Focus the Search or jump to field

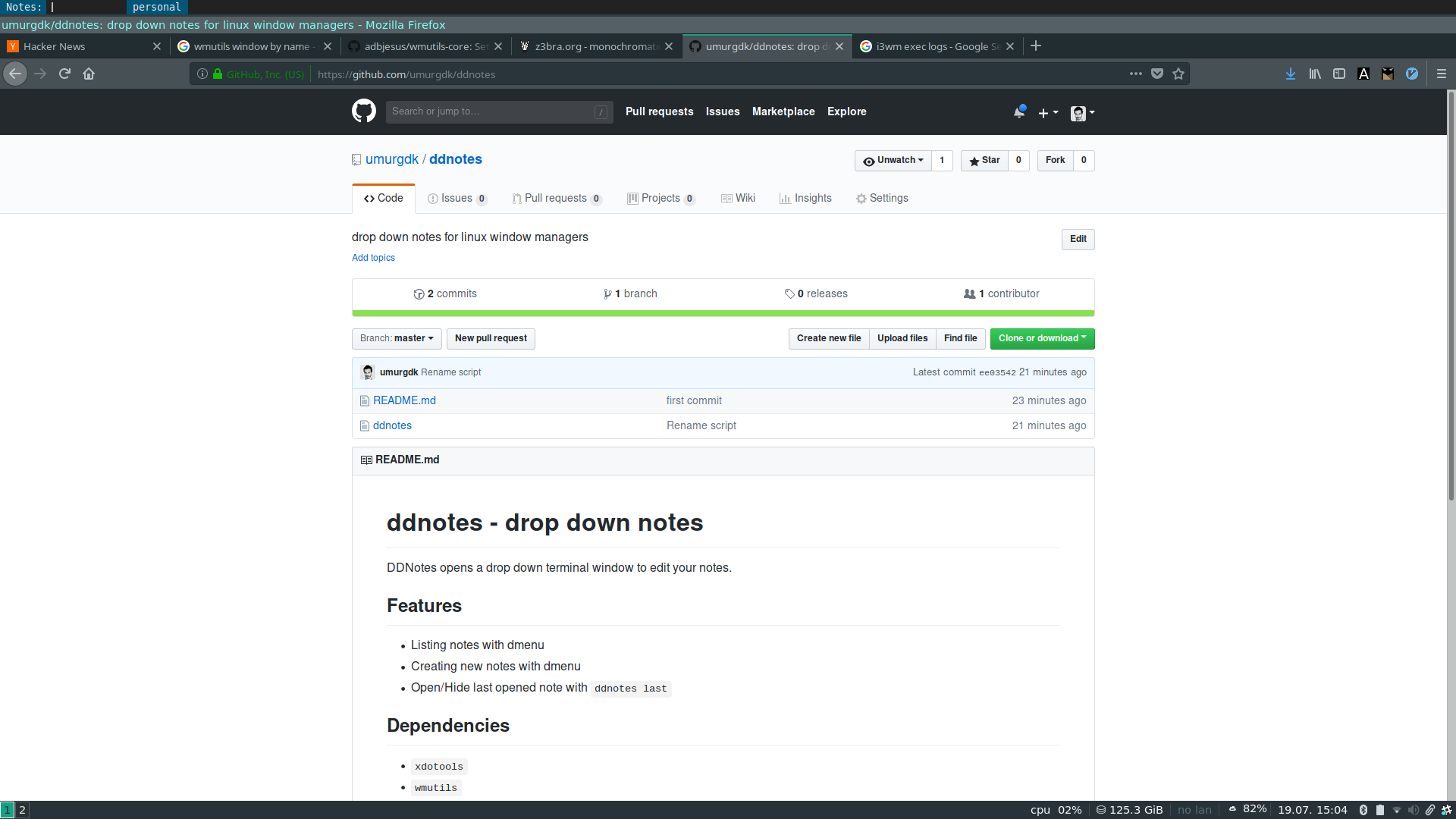pyautogui.click(x=493, y=111)
